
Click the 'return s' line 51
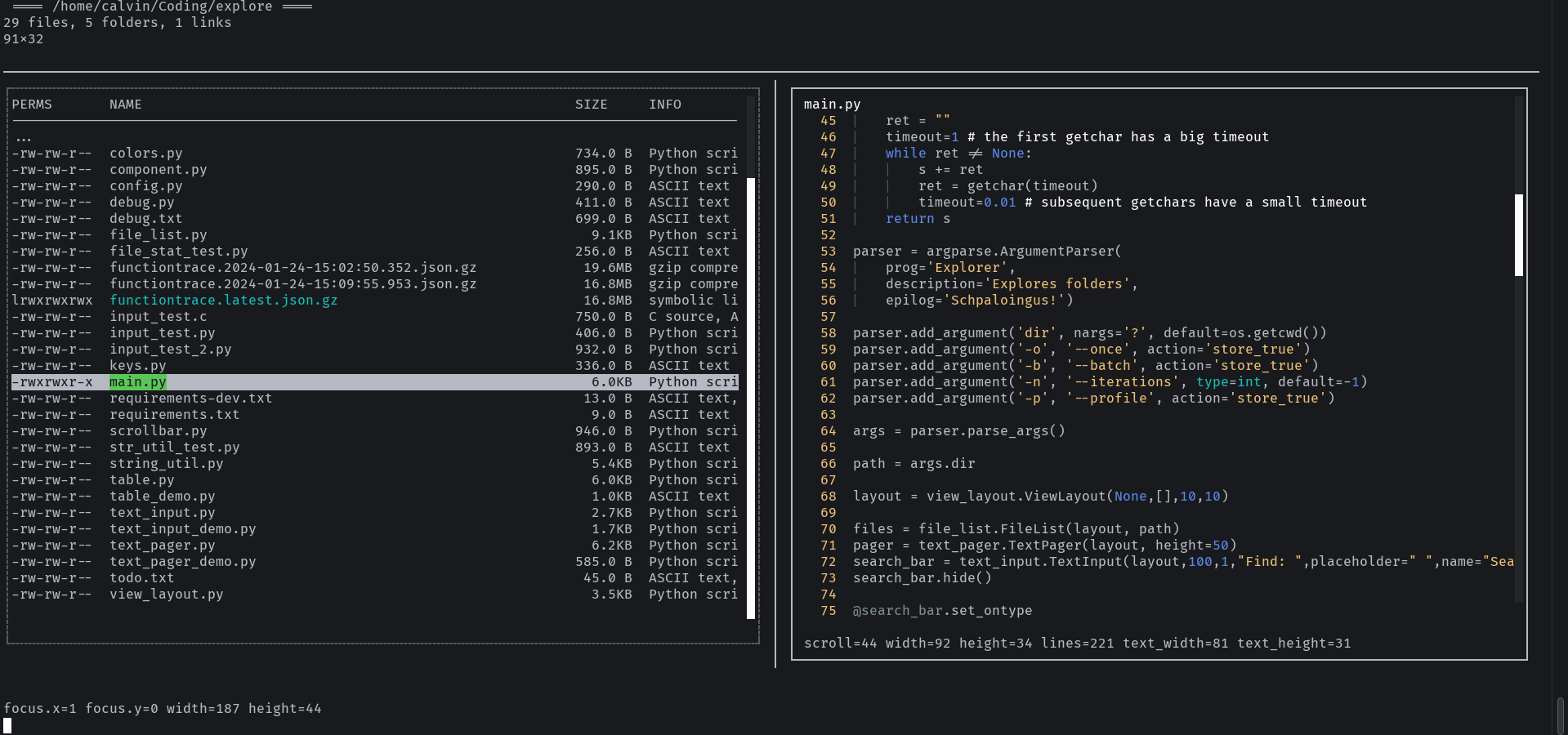pyautogui.click(x=918, y=219)
